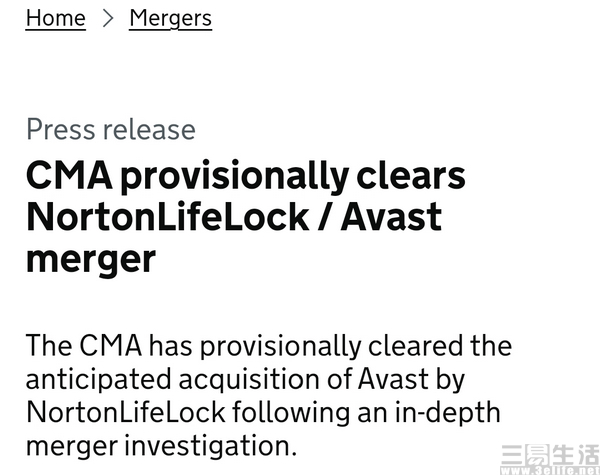The width and height of the screenshot is (600, 475).
Task: Click the 三易生活 watermark logo
Action: (x=550, y=454)
